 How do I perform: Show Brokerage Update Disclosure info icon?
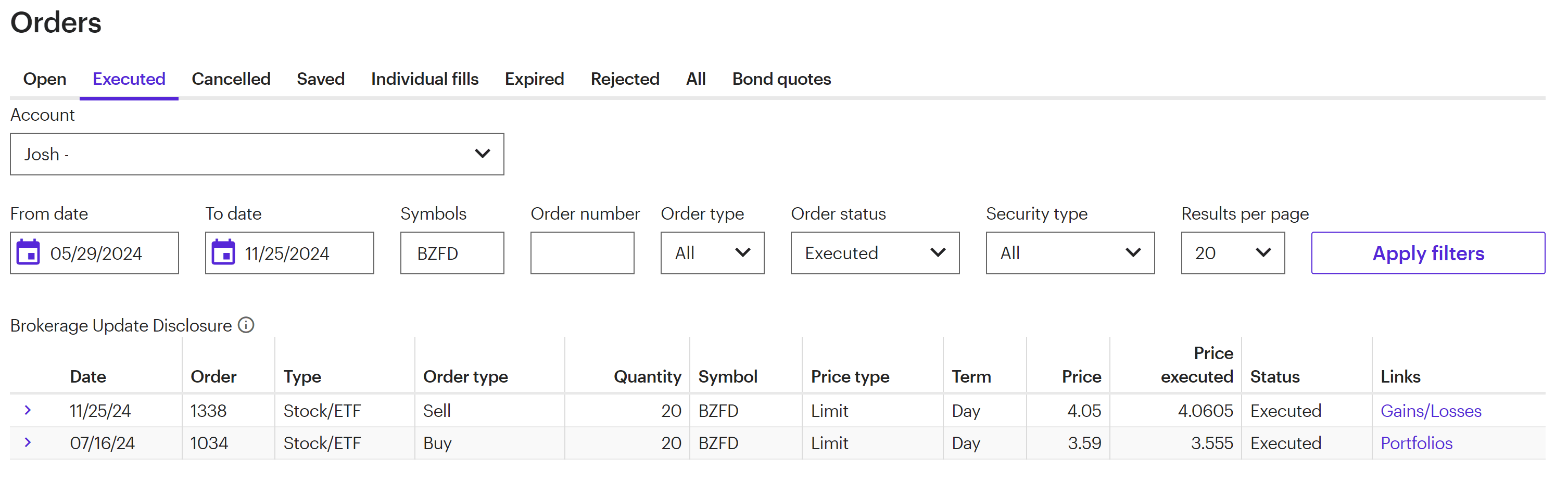point(246,325)
